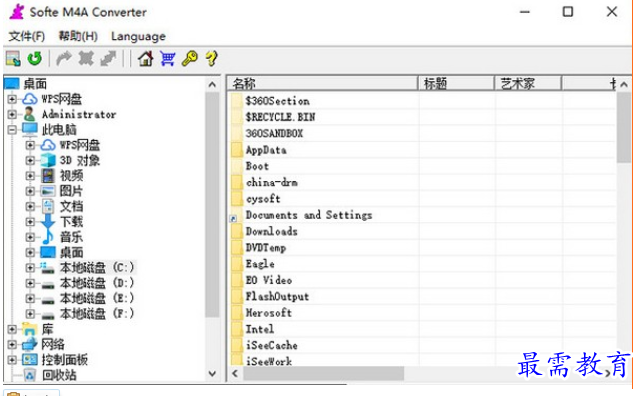The height and width of the screenshot is (396, 639).
Task: Select the 桌面 item under 此电脑
Action: (72, 252)
